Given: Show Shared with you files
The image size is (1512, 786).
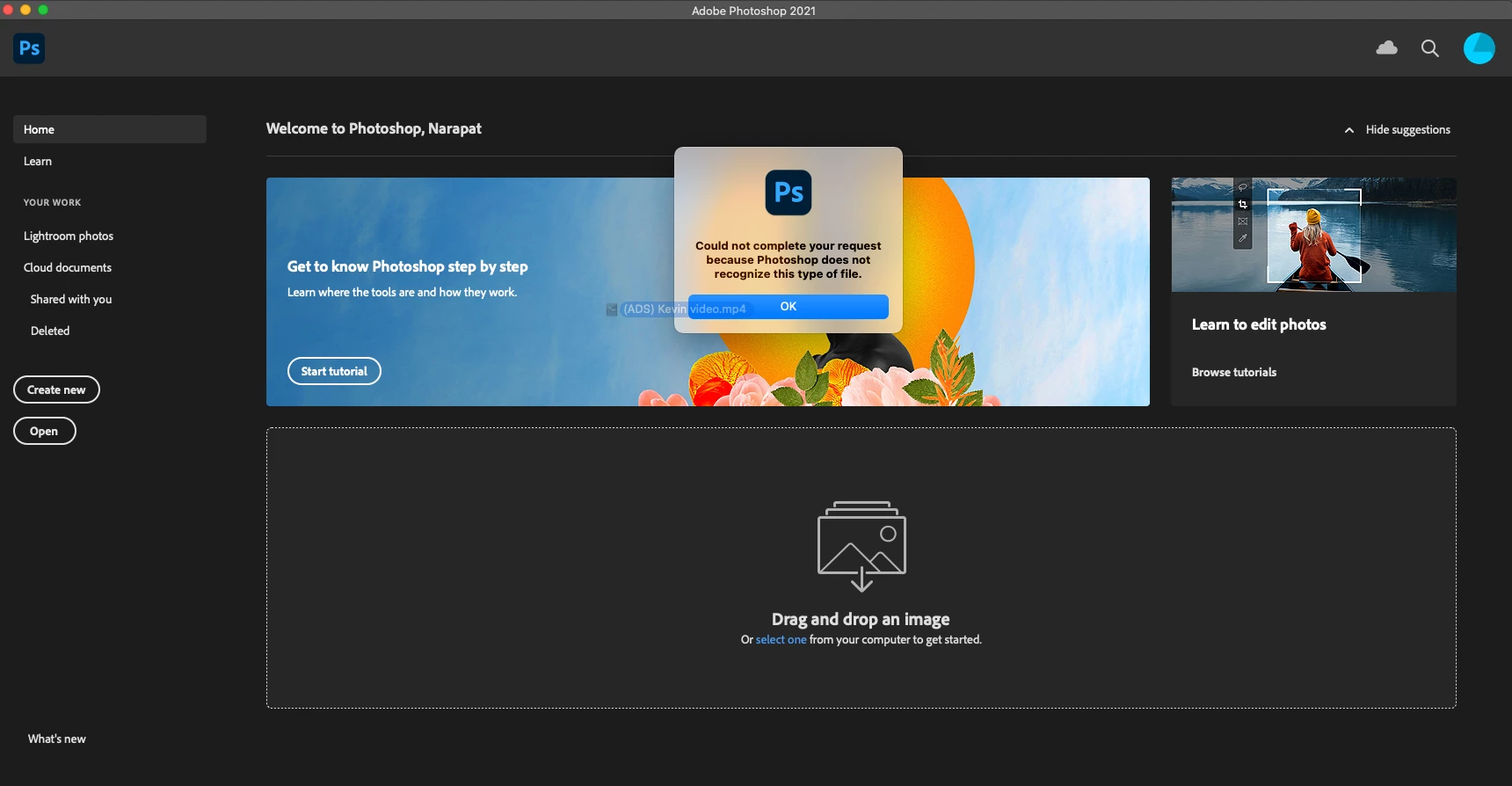Looking at the screenshot, I should [x=71, y=299].
